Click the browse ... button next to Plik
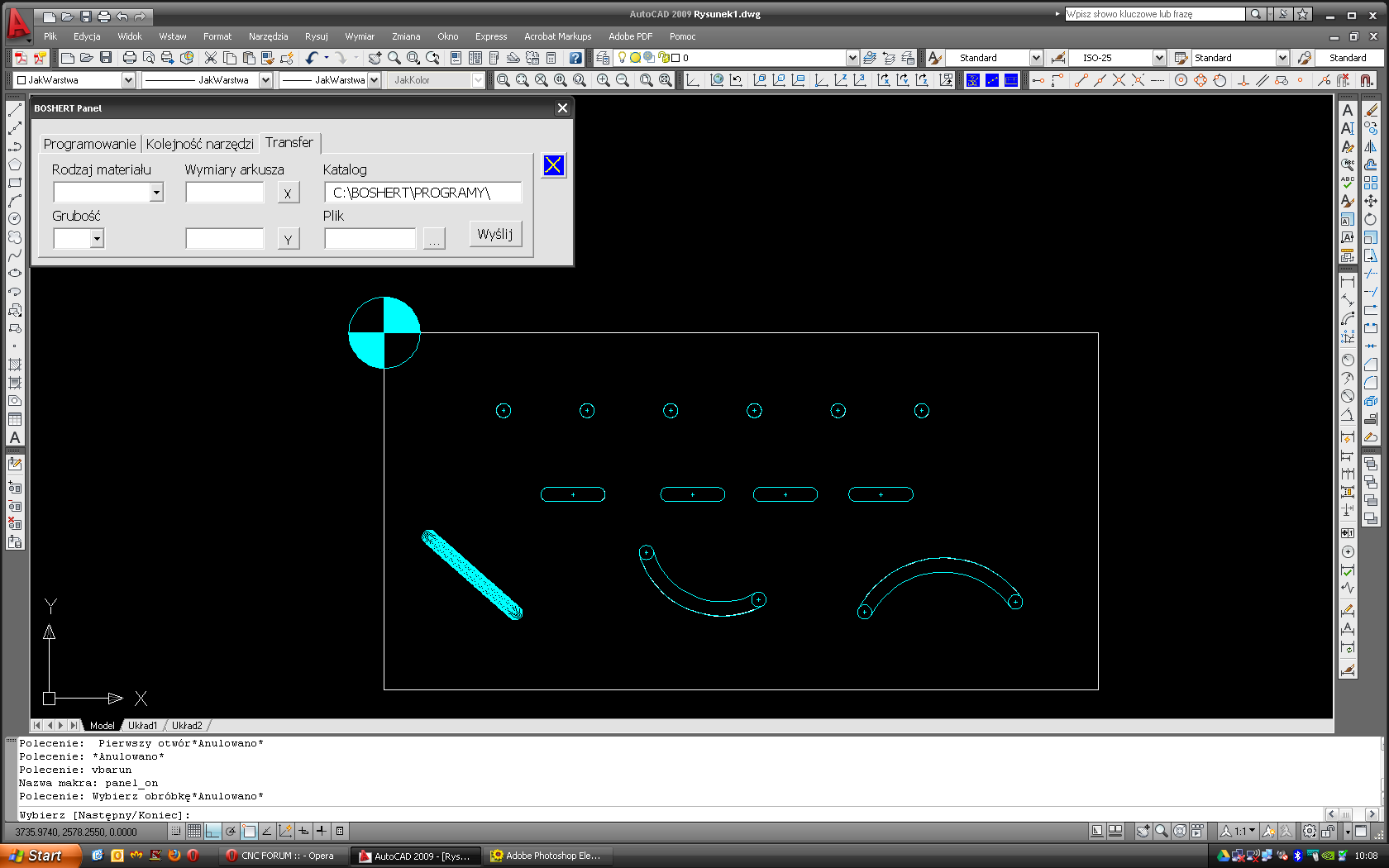Viewport: 1389px width, 868px height. click(x=434, y=240)
